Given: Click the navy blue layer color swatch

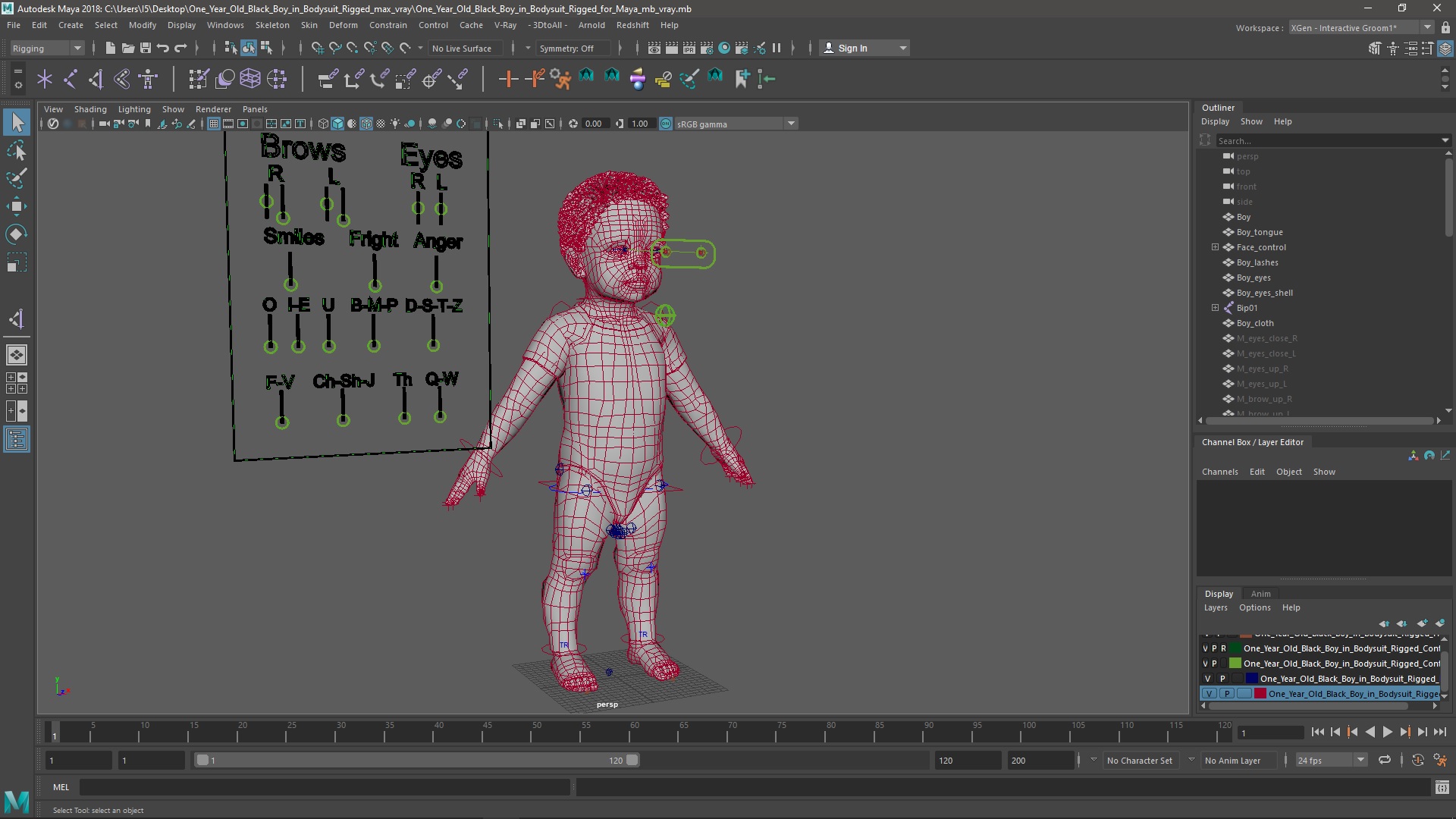Looking at the screenshot, I should [1251, 678].
